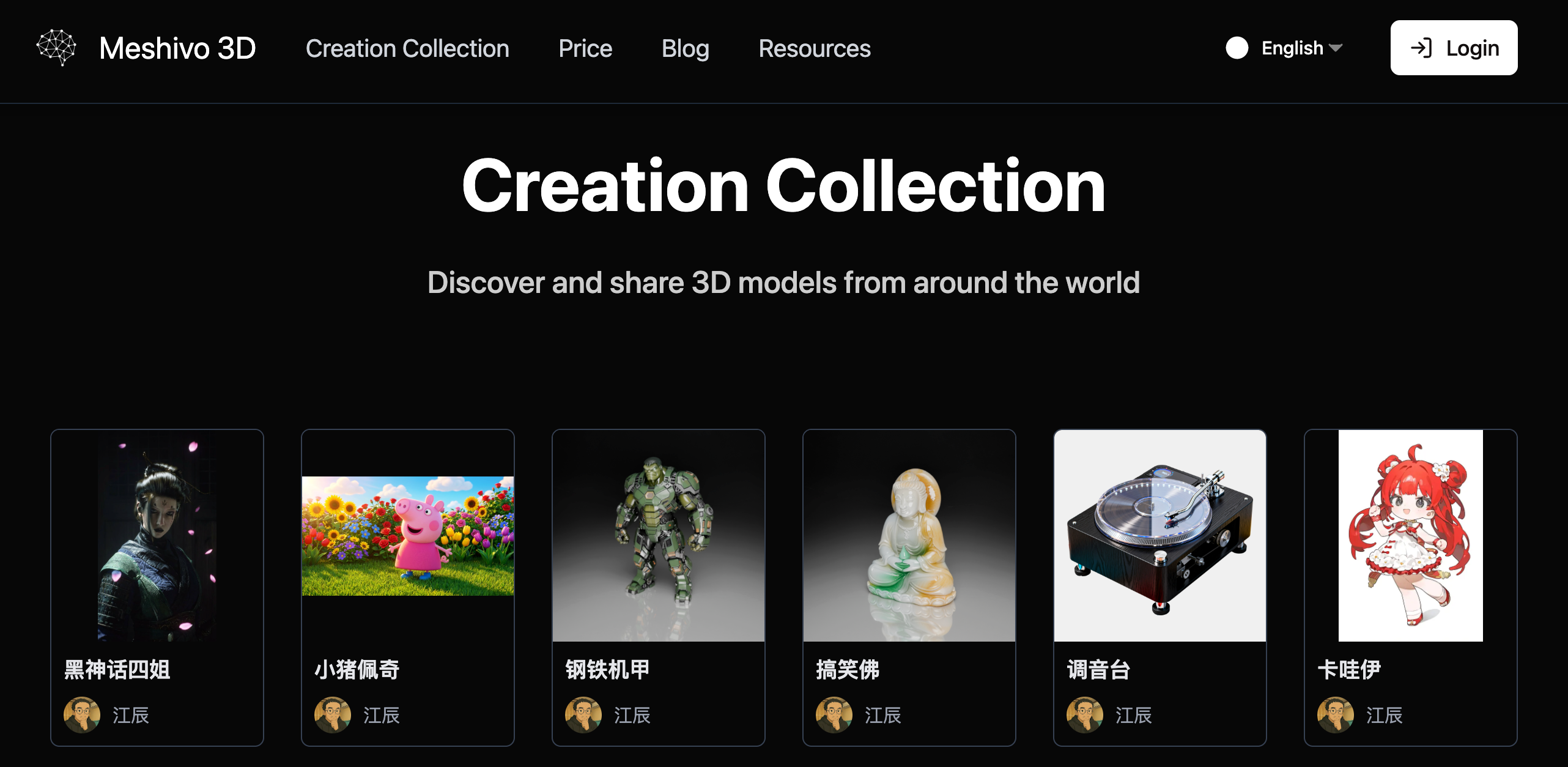Click author avatar under 调音台

click(1085, 714)
